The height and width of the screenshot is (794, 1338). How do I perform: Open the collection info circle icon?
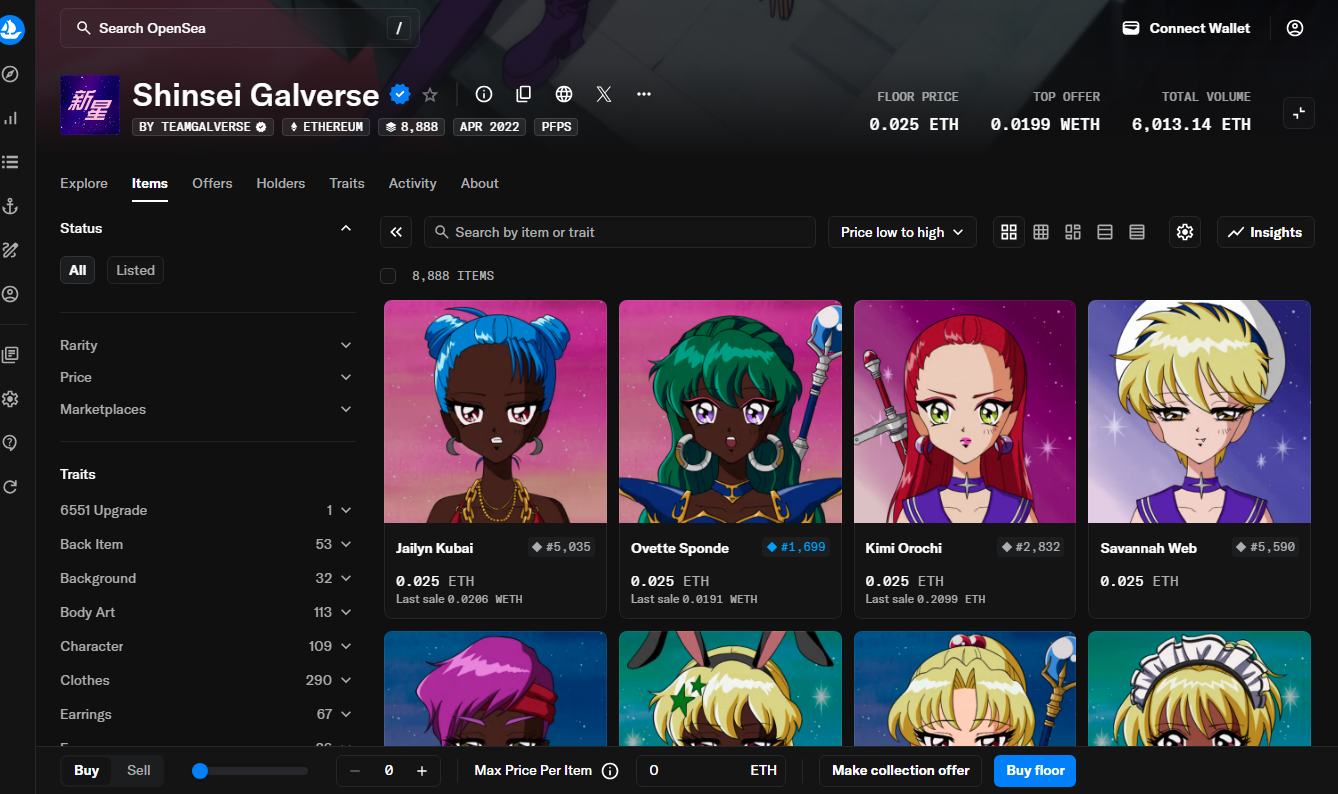(484, 94)
